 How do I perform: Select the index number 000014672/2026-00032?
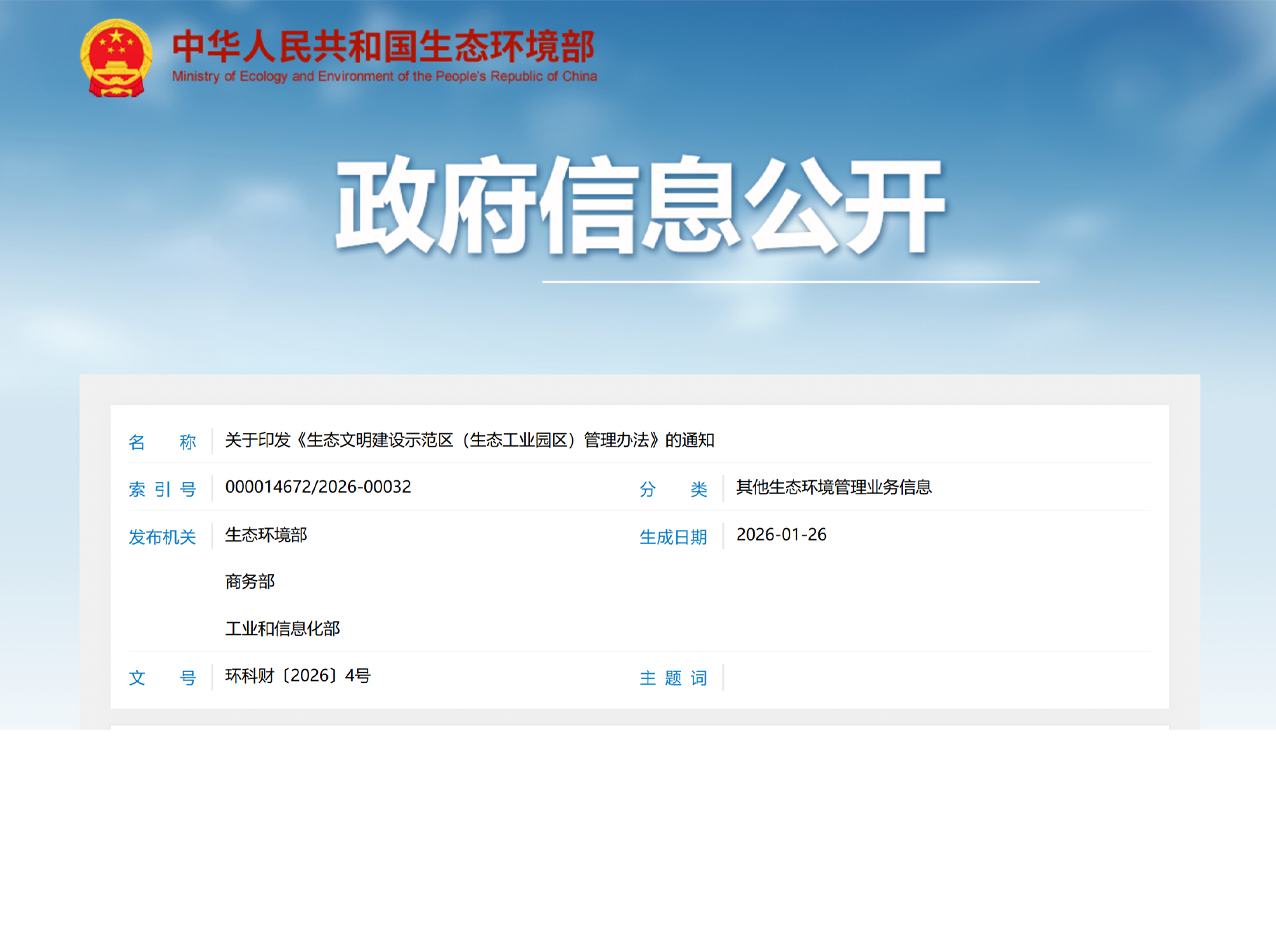pyautogui.click(x=318, y=487)
